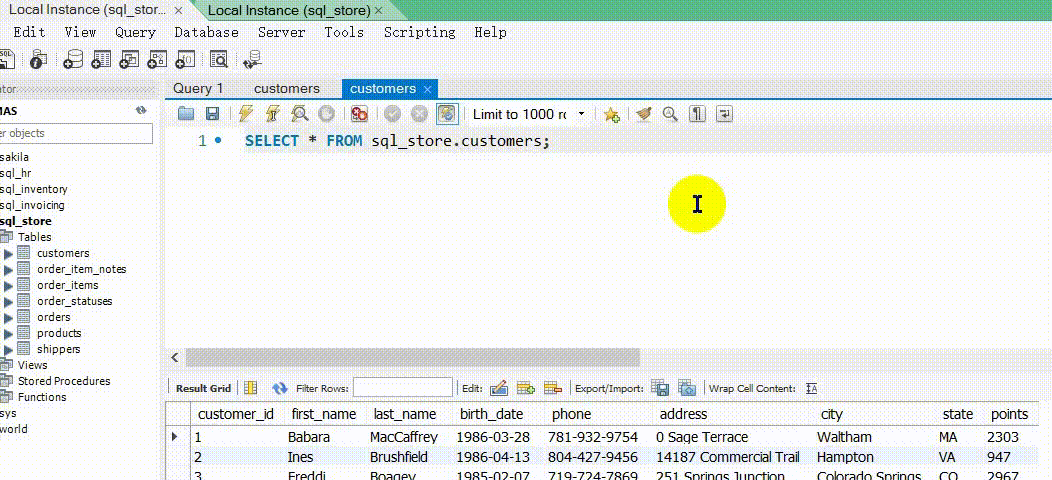Refresh the schemas list

(141, 111)
